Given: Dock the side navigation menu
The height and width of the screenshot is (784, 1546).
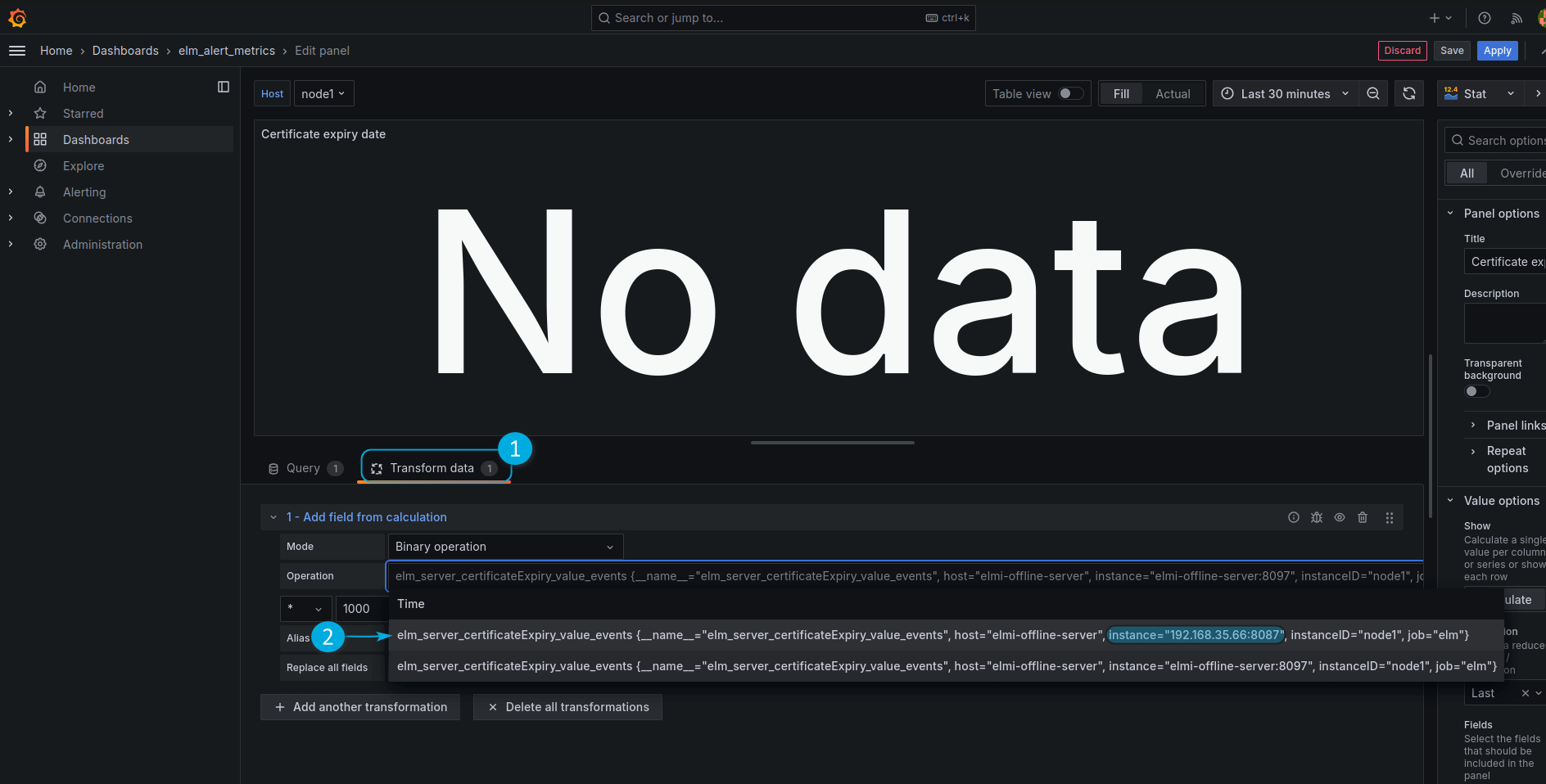Looking at the screenshot, I should click(224, 88).
